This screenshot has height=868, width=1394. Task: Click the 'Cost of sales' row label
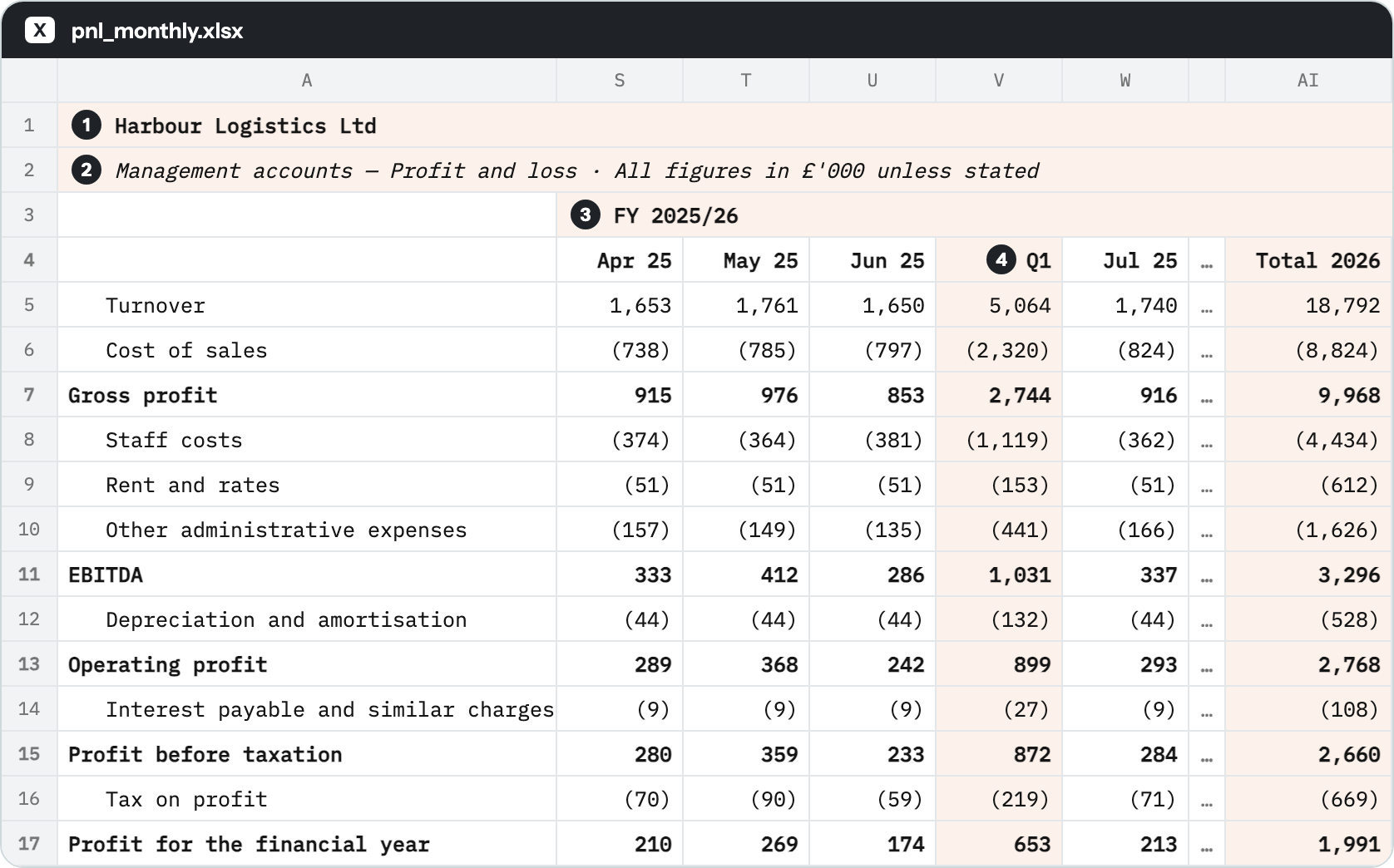(x=186, y=351)
